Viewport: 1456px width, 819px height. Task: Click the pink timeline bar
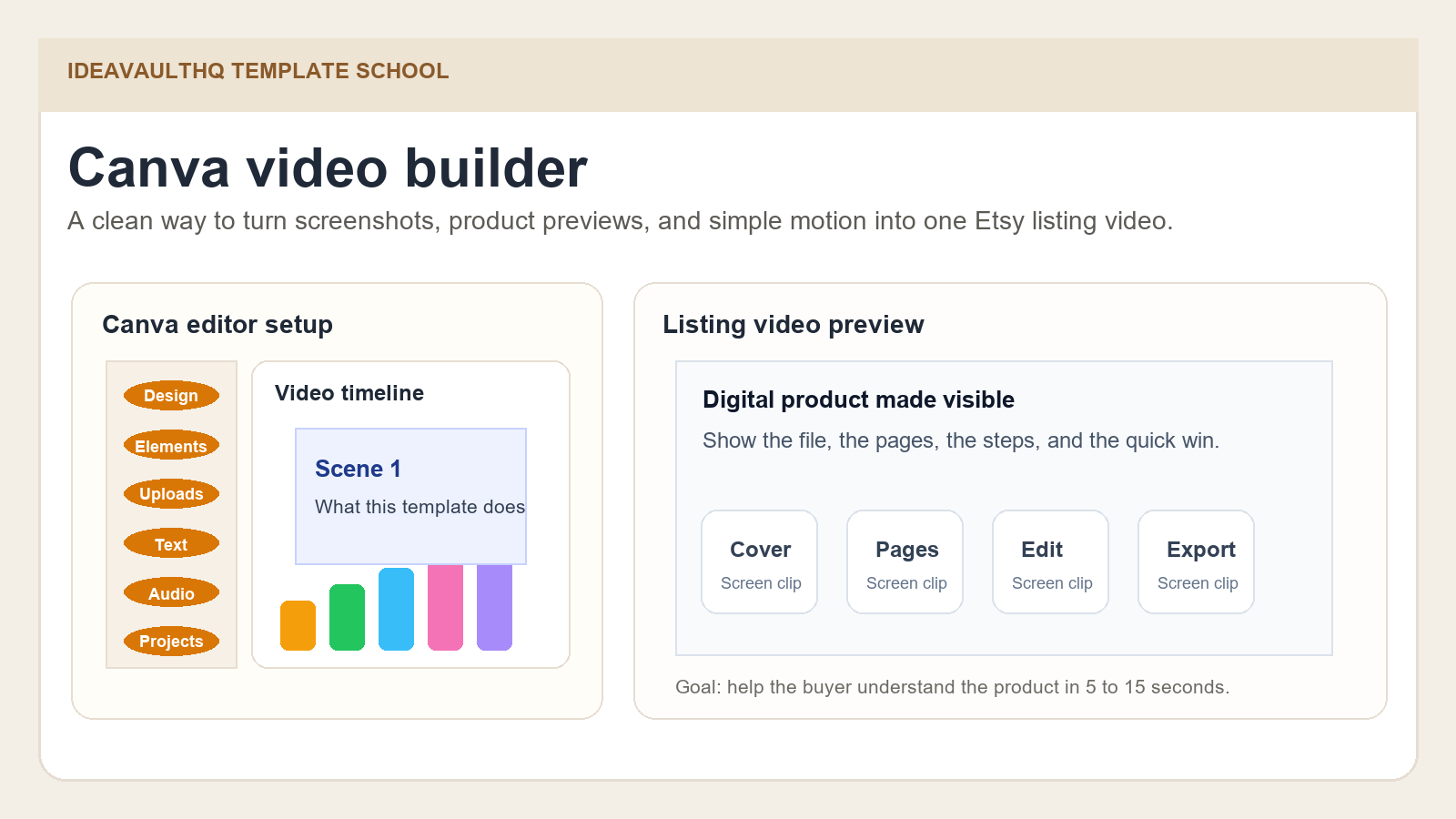pyautogui.click(x=445, y=608)
